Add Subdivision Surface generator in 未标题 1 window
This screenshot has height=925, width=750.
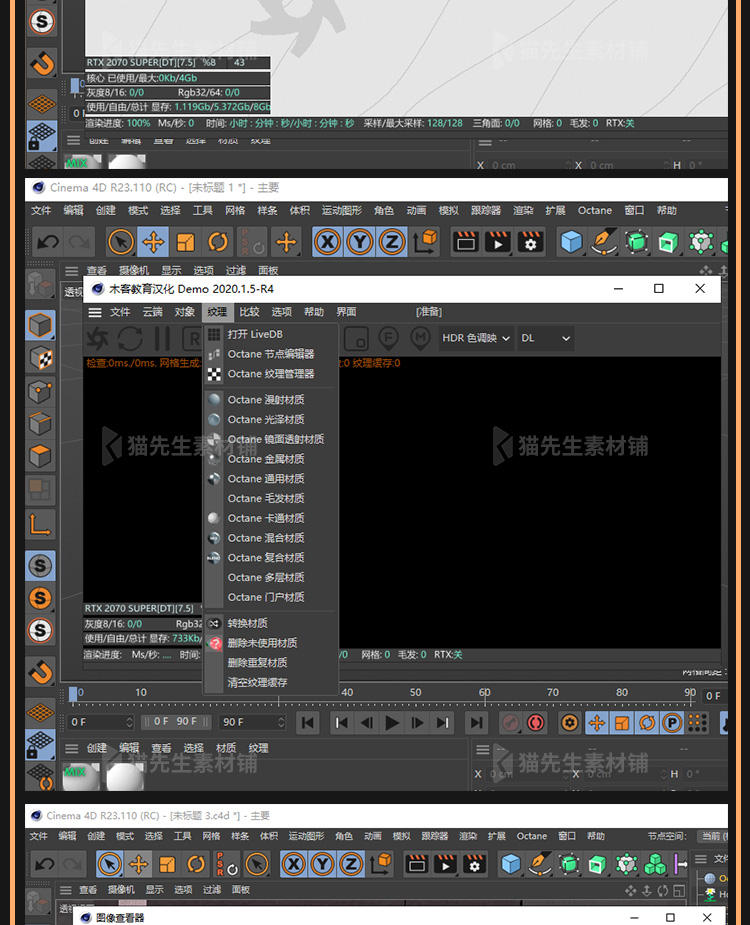click(x=636, y=242)
